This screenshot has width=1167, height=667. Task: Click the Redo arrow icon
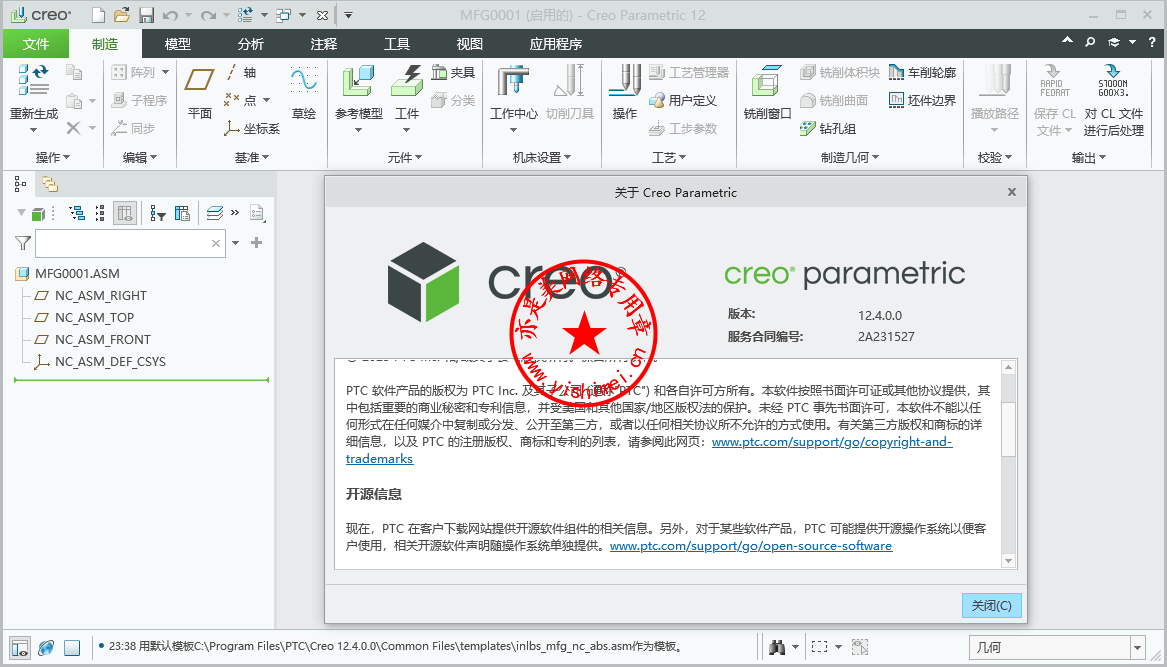208,15
